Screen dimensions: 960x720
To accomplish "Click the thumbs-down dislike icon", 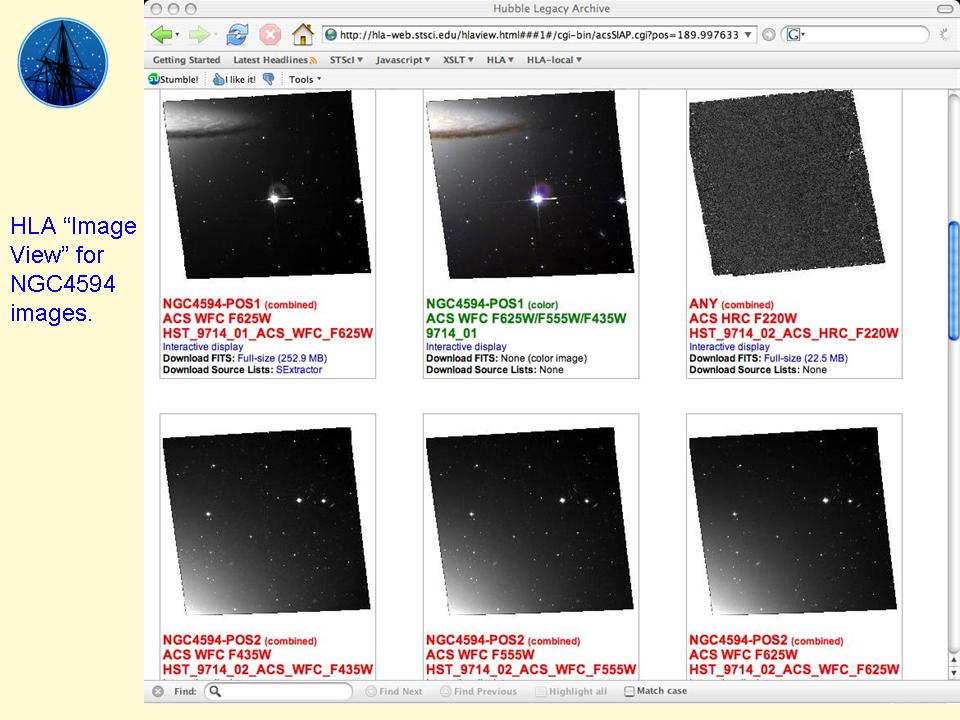I will [x=269, y=79].
